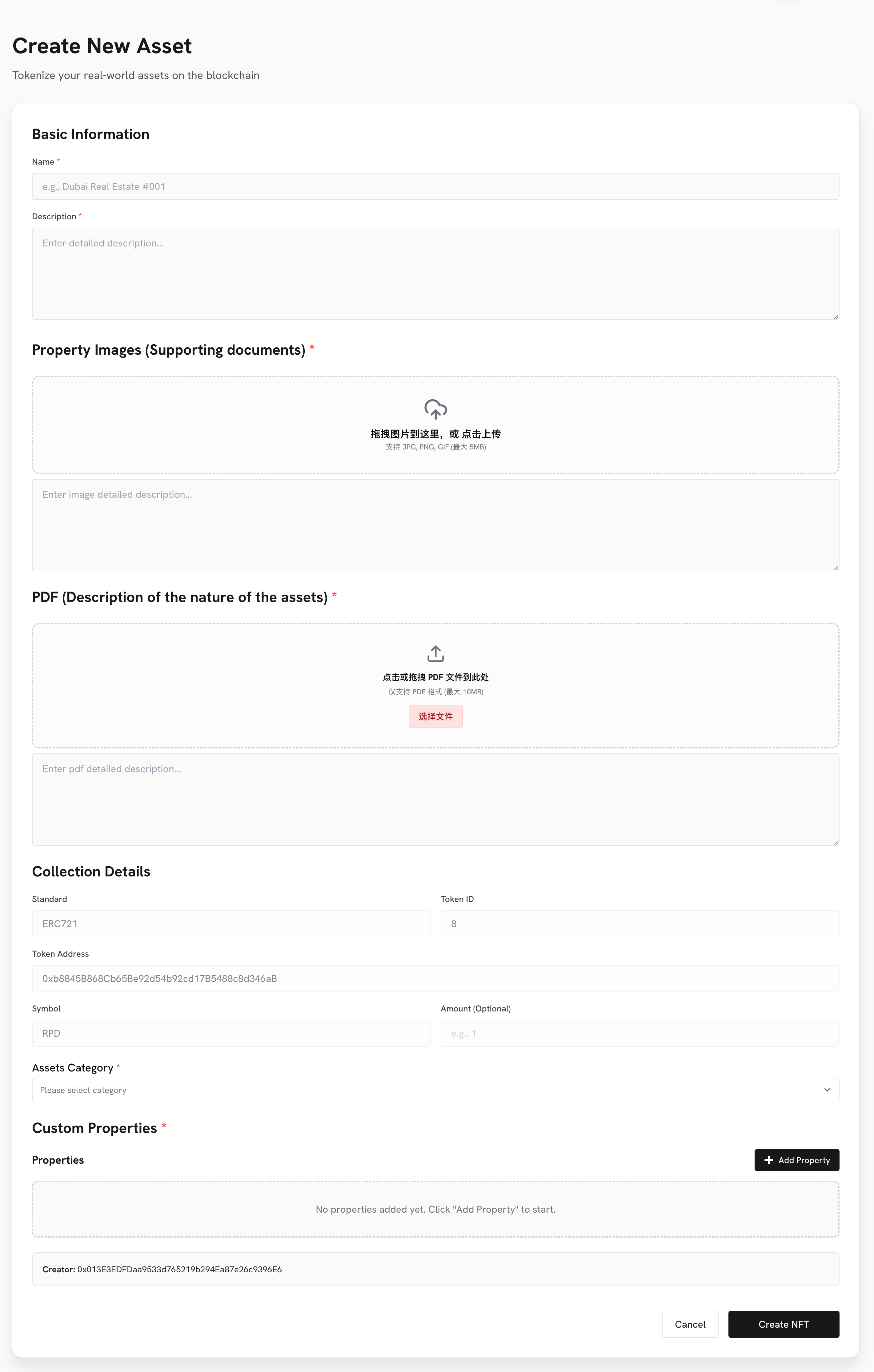
Task: Click the cloud upload icon for images
Action: pos(435,409)
